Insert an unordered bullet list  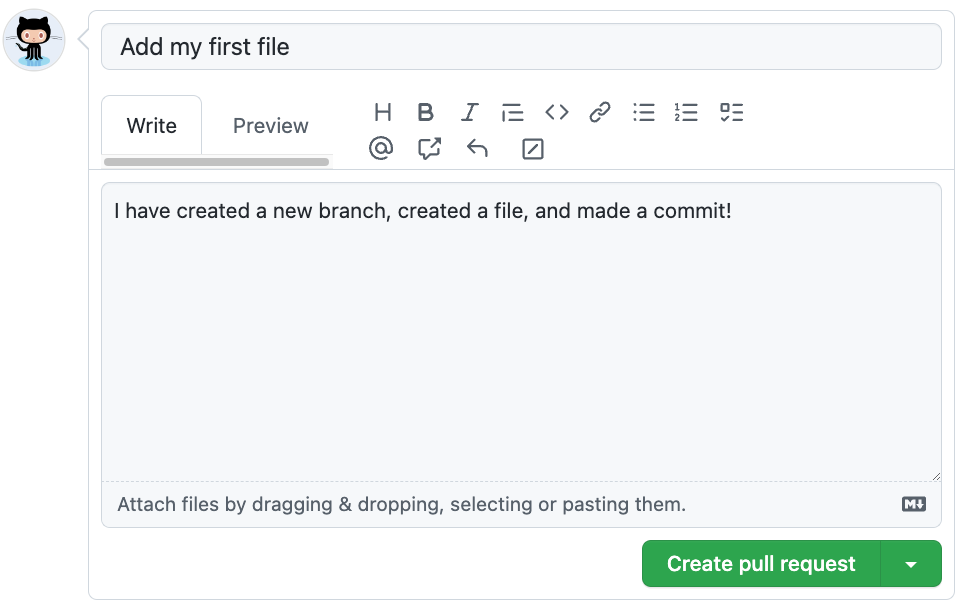[643, 112]
